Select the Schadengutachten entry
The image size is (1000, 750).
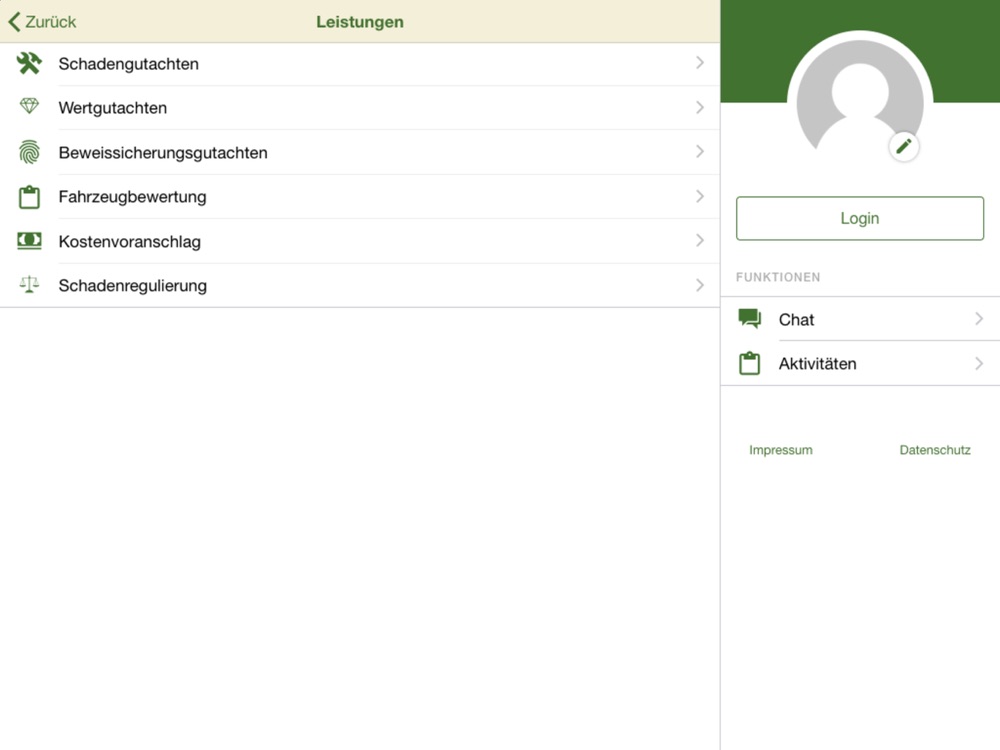click(x=360, y=64)
